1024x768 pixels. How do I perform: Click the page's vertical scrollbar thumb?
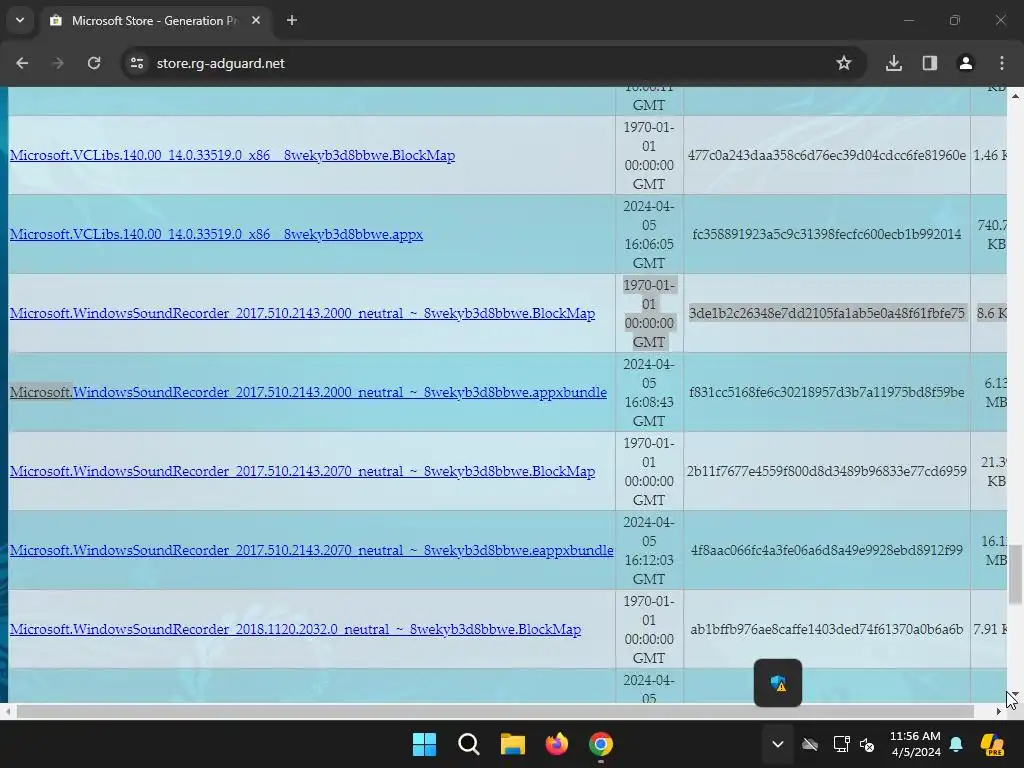pos(1016,575)
